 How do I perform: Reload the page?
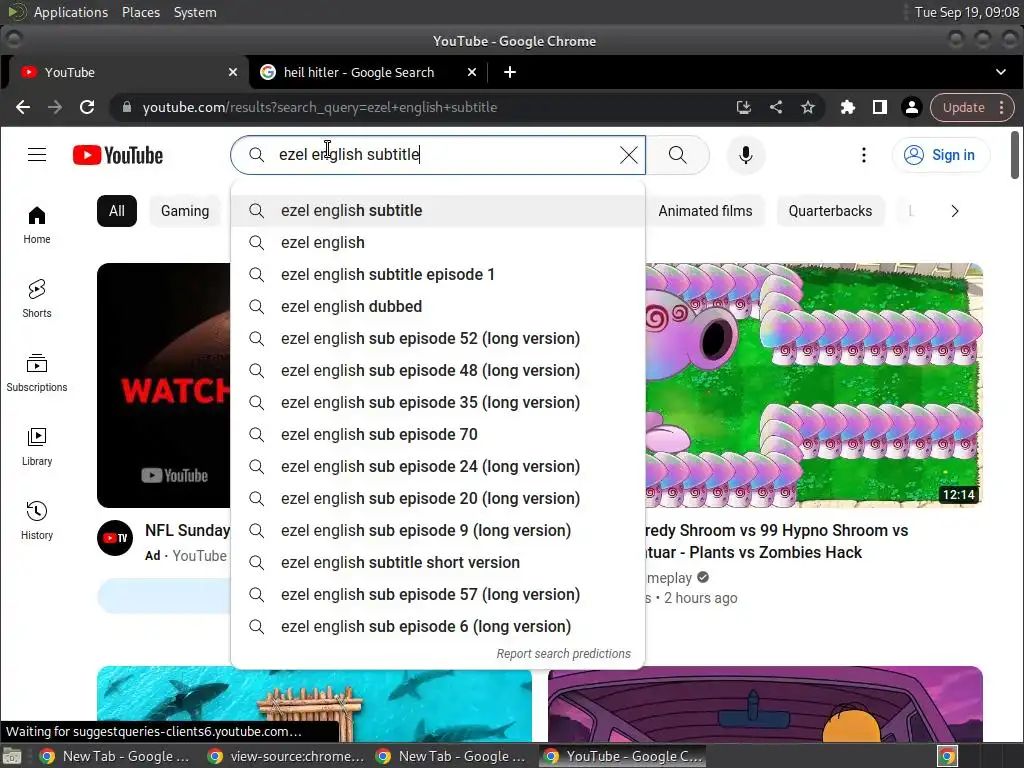(87, 107)
